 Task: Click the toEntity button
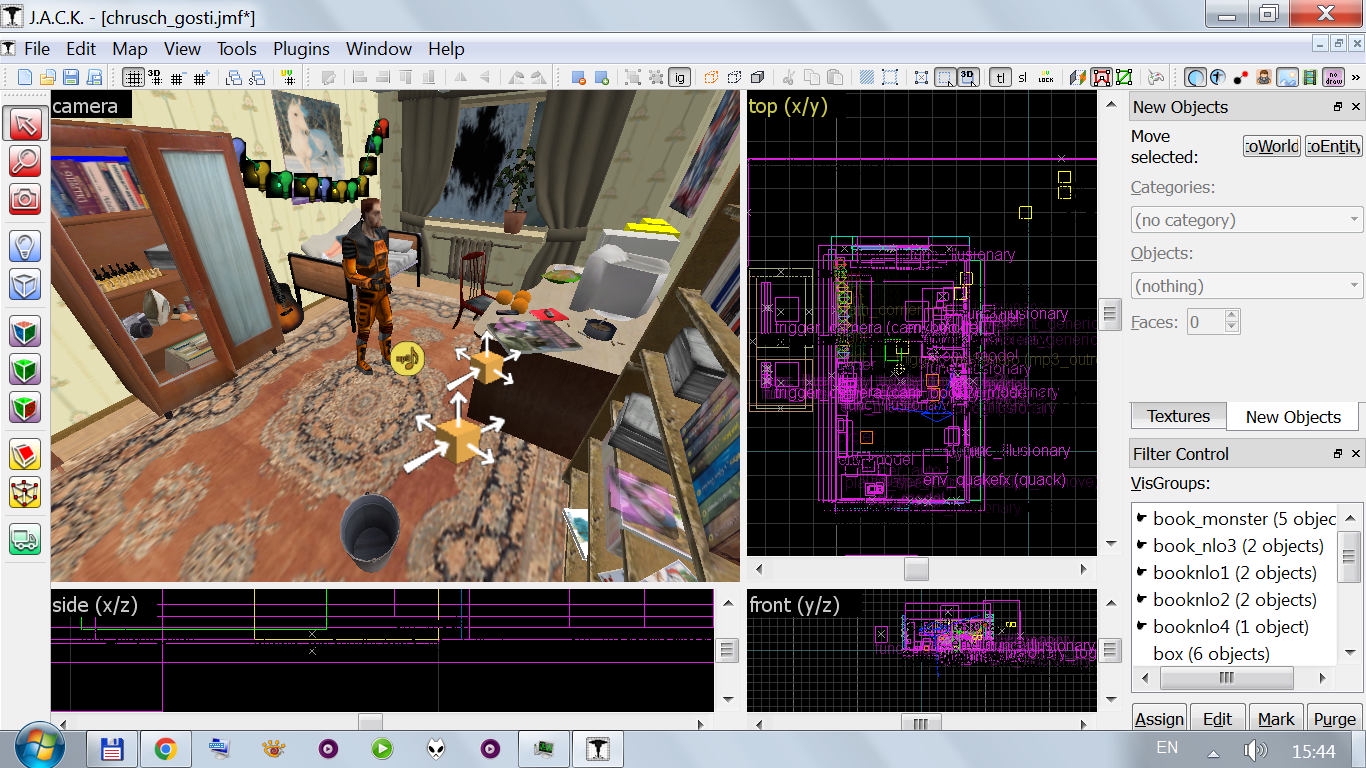tap(1334, 146)
